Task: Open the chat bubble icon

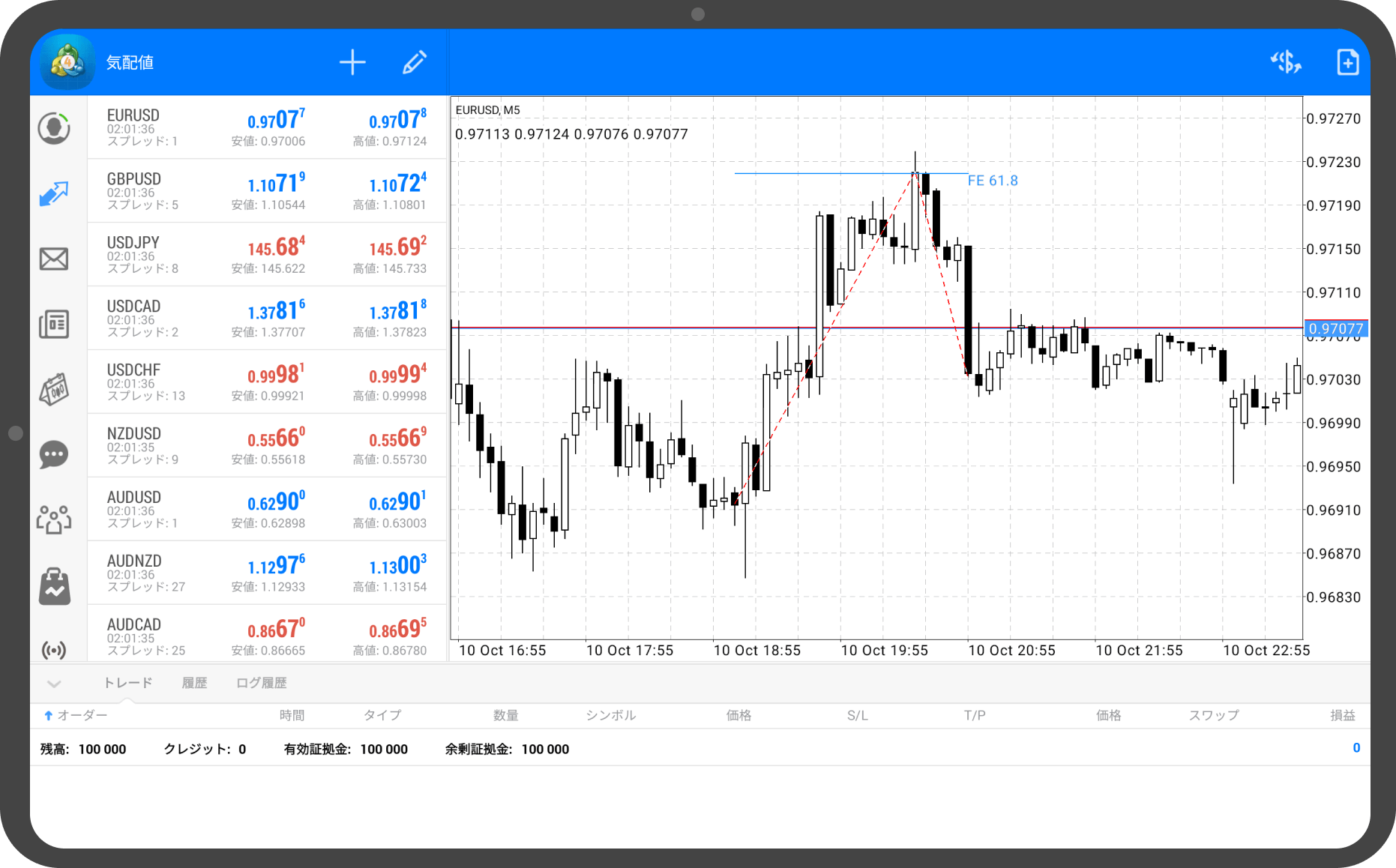Action: pyautogui.click(x=54, y=454)
